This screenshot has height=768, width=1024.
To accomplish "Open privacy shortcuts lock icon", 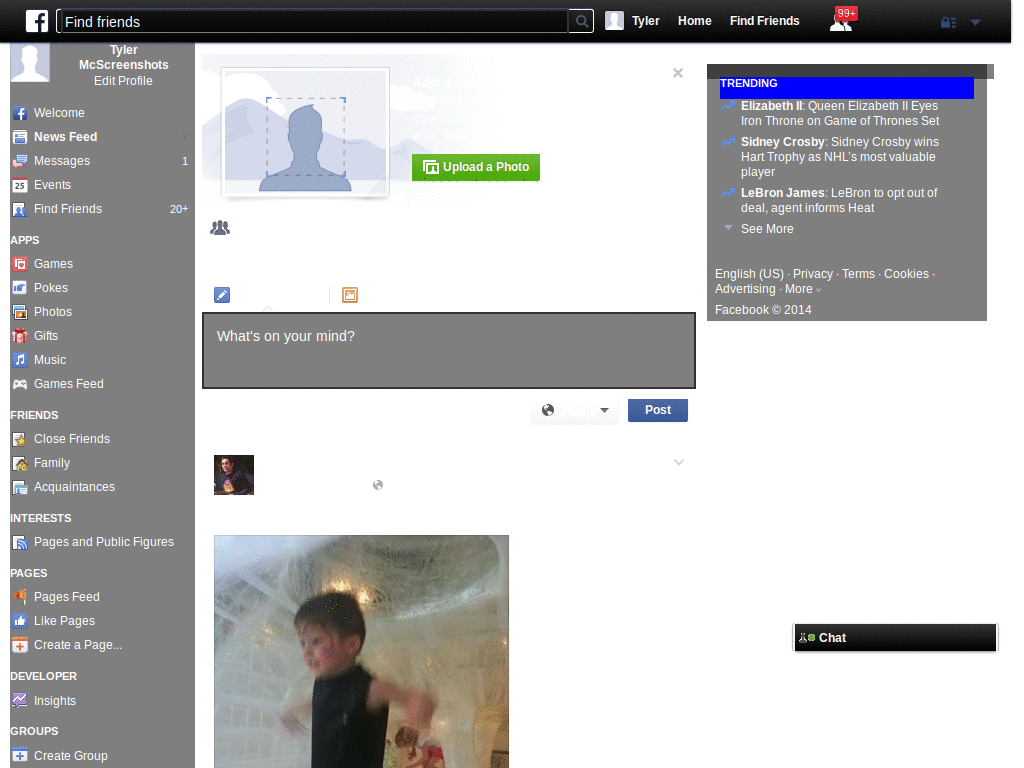I will (x=948, y=22).
